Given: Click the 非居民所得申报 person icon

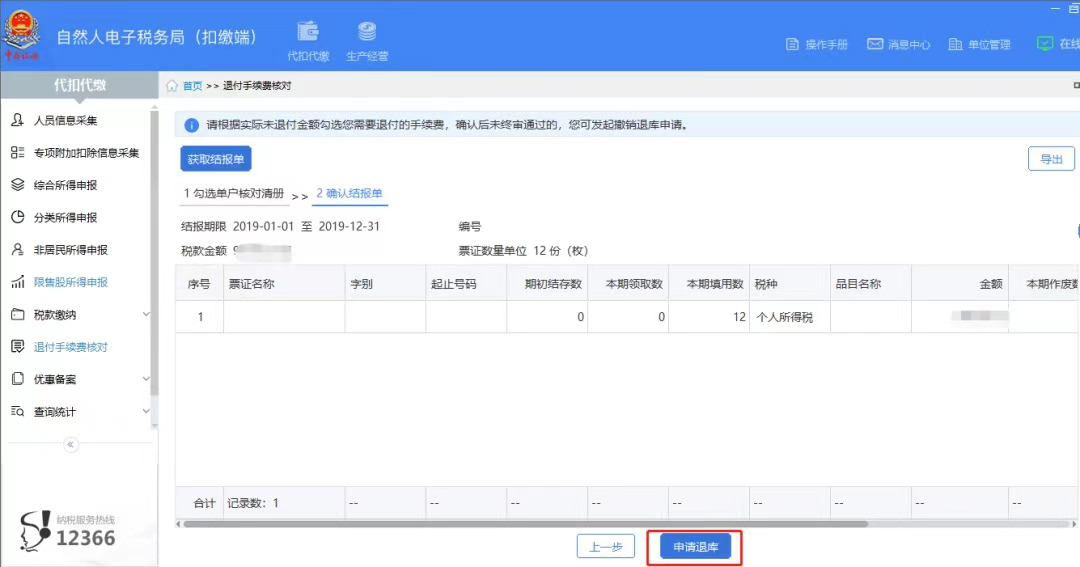Looking at the screenshot, I should click(18, 249).
